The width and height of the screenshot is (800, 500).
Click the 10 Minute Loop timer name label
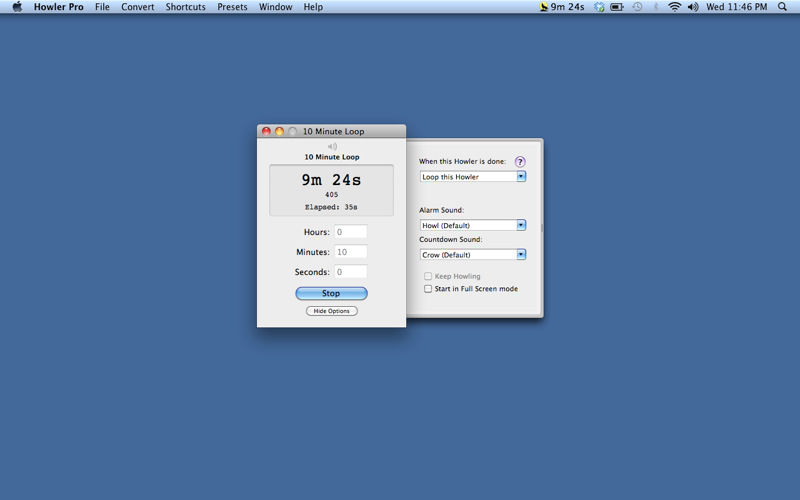(332, 157)
